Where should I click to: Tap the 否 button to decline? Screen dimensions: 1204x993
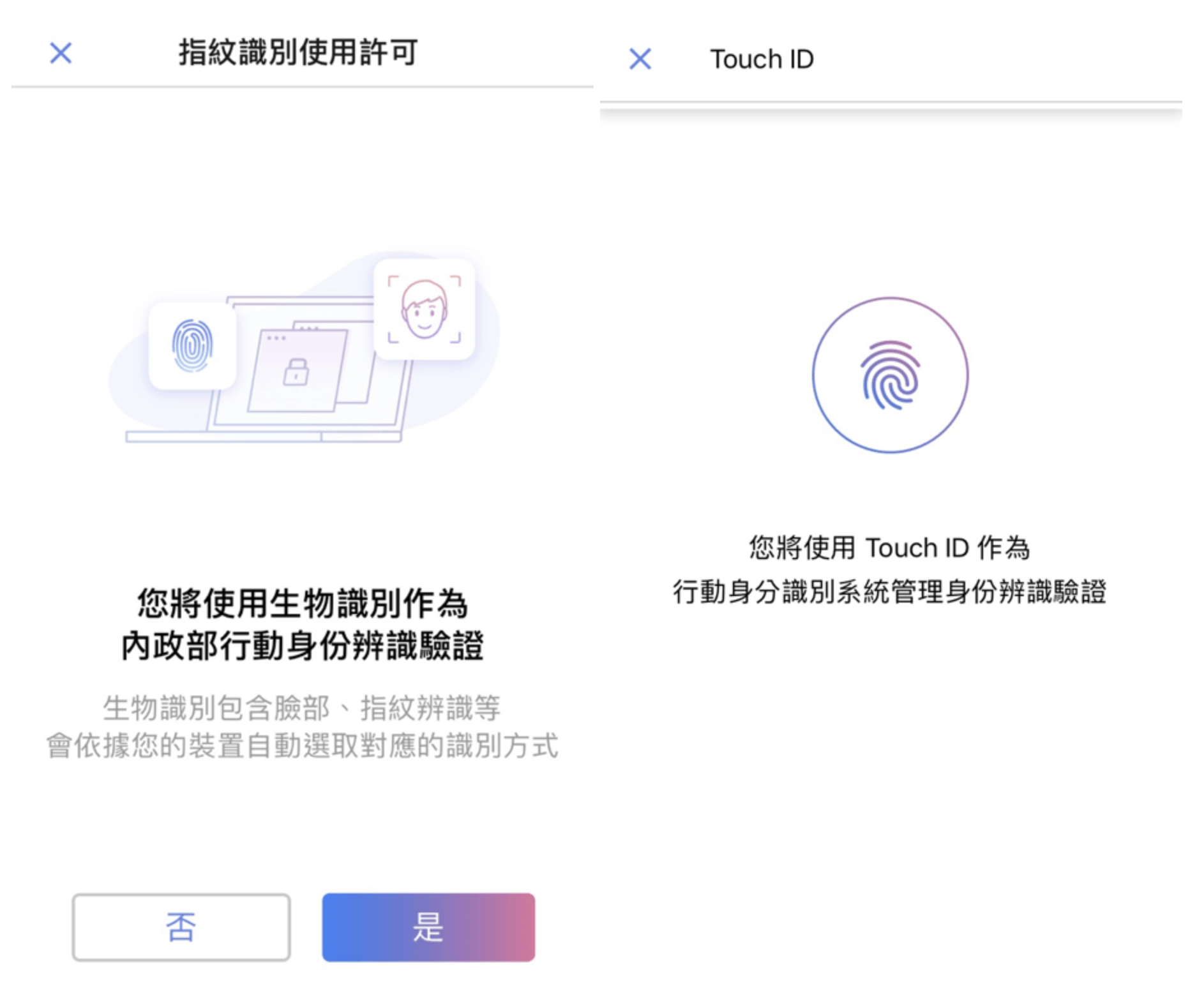[x=181, y=927]
